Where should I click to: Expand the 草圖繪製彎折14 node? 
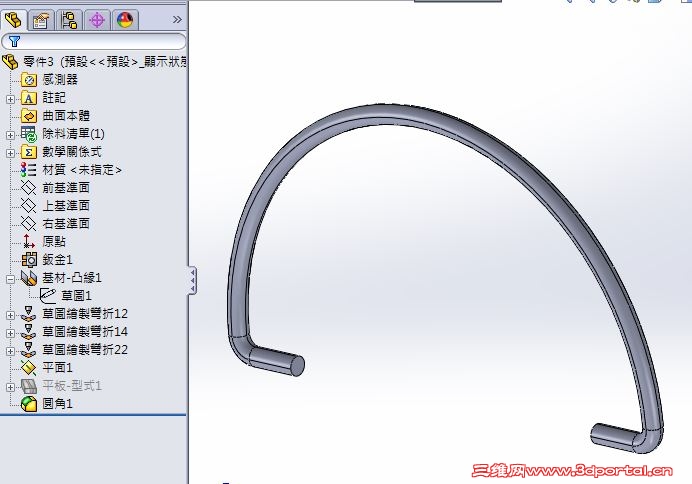10,333
